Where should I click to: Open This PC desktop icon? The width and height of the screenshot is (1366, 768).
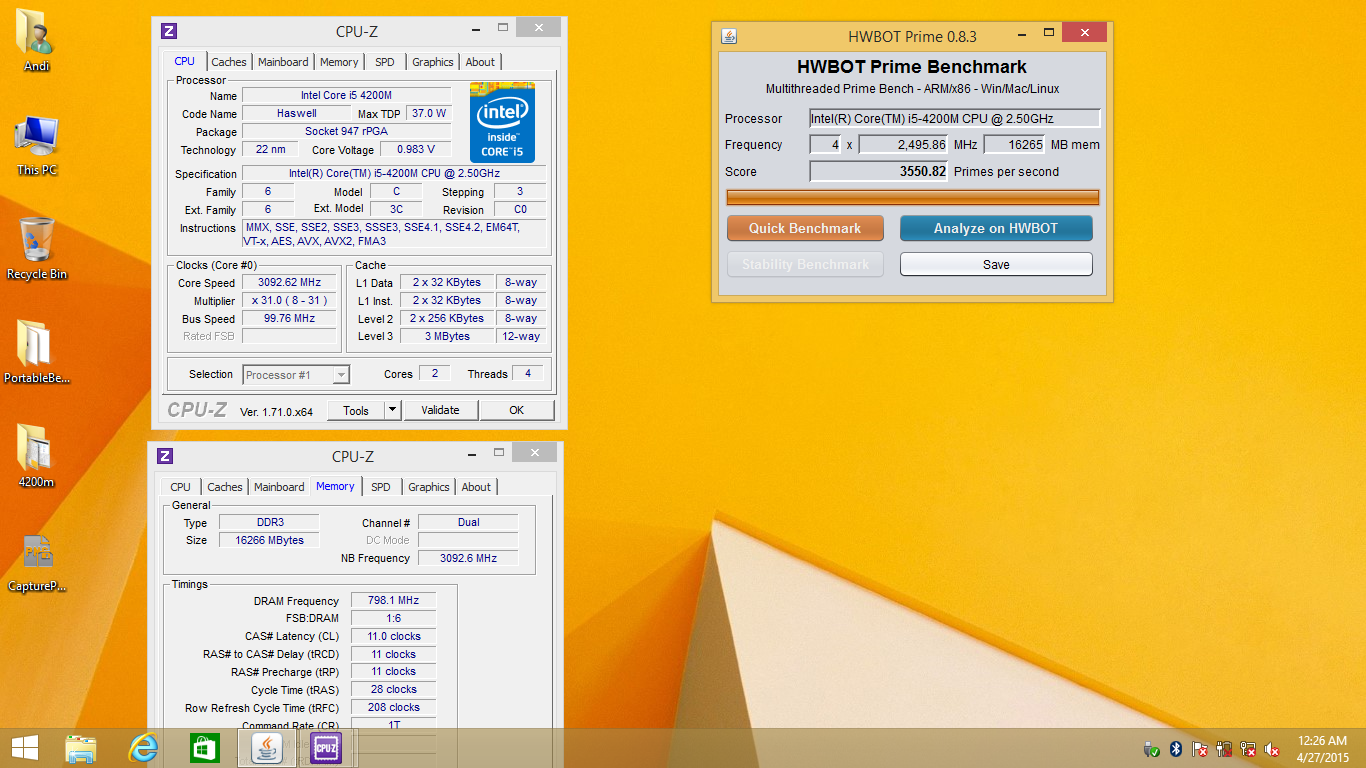point(36,145)
